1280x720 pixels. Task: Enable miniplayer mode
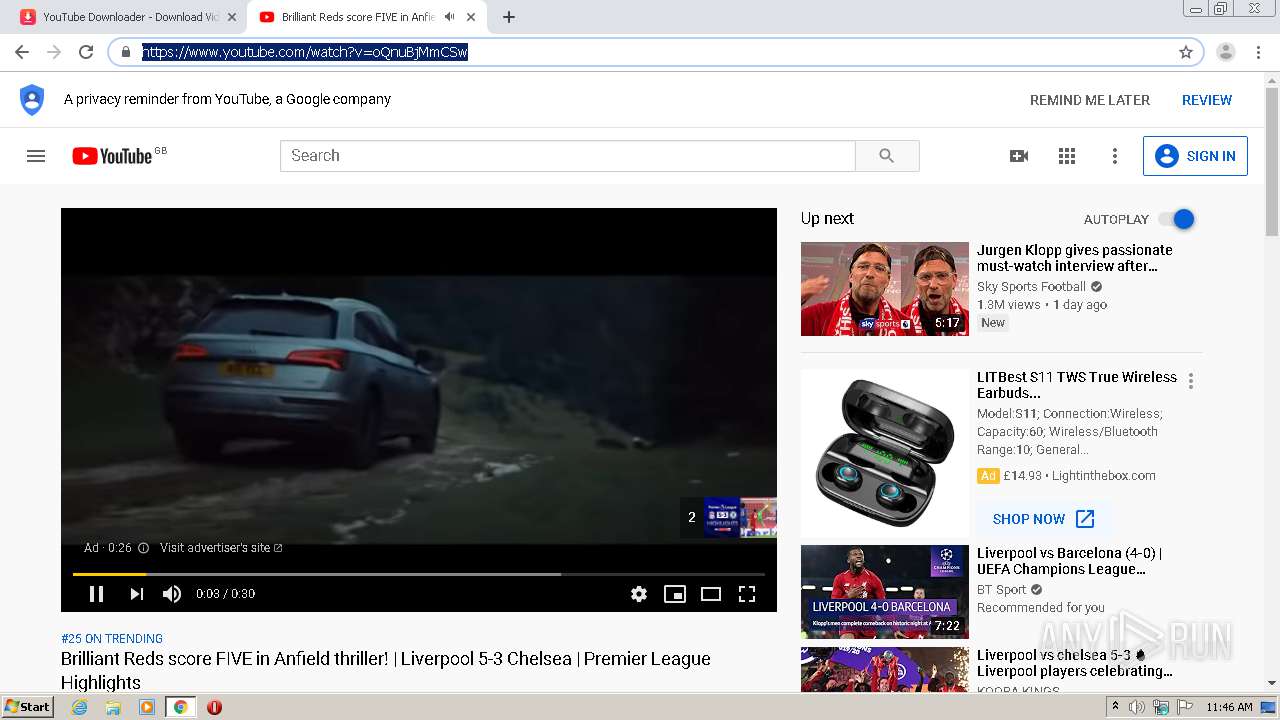(675, 594)
